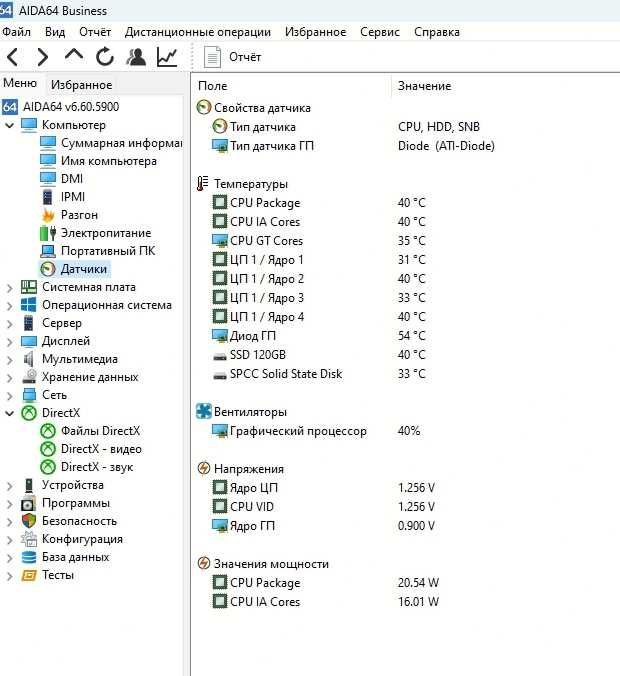Select the Суммарная информация monitor icon
620x676 pixels.
[48, 143]
